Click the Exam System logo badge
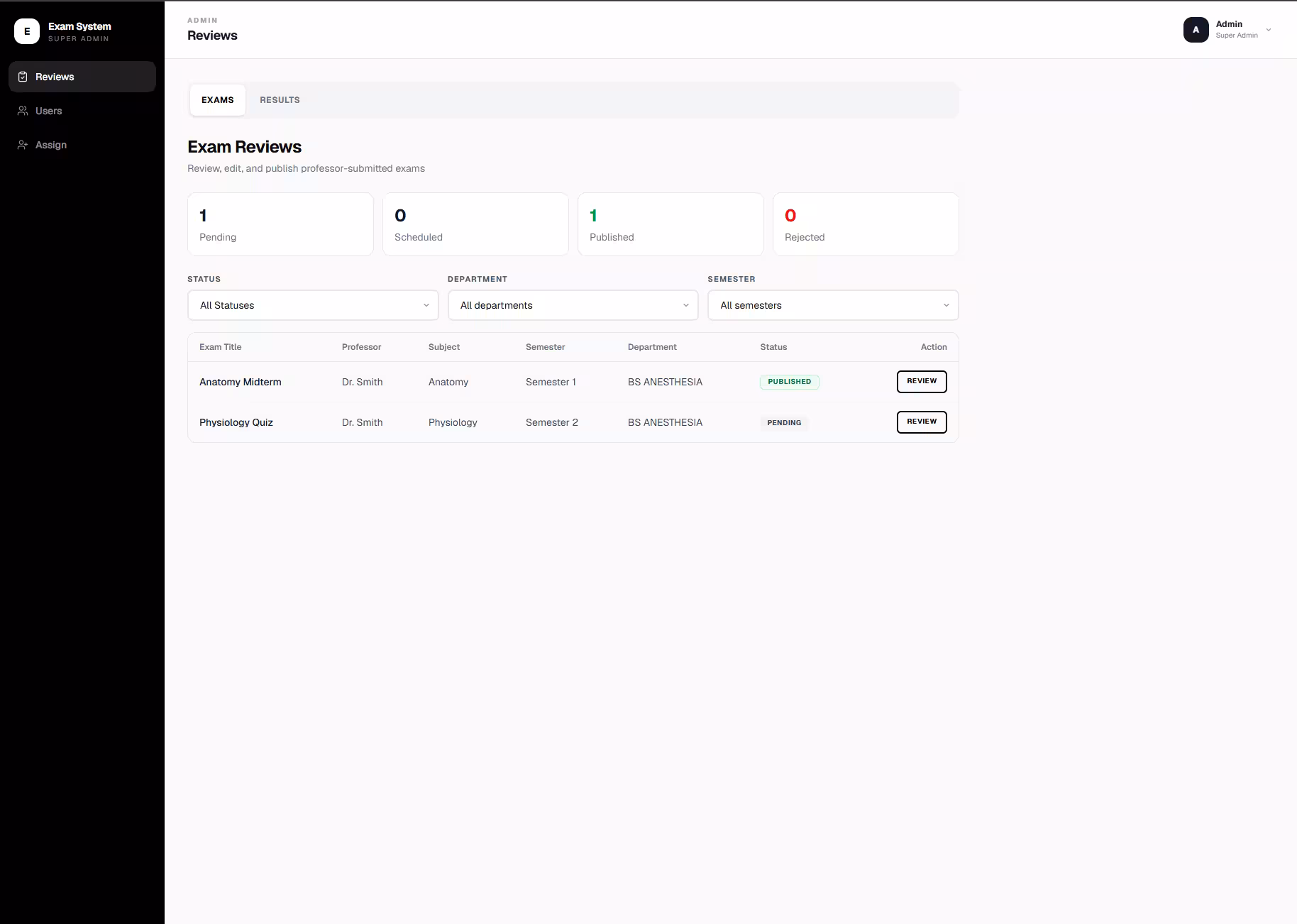 27,31
